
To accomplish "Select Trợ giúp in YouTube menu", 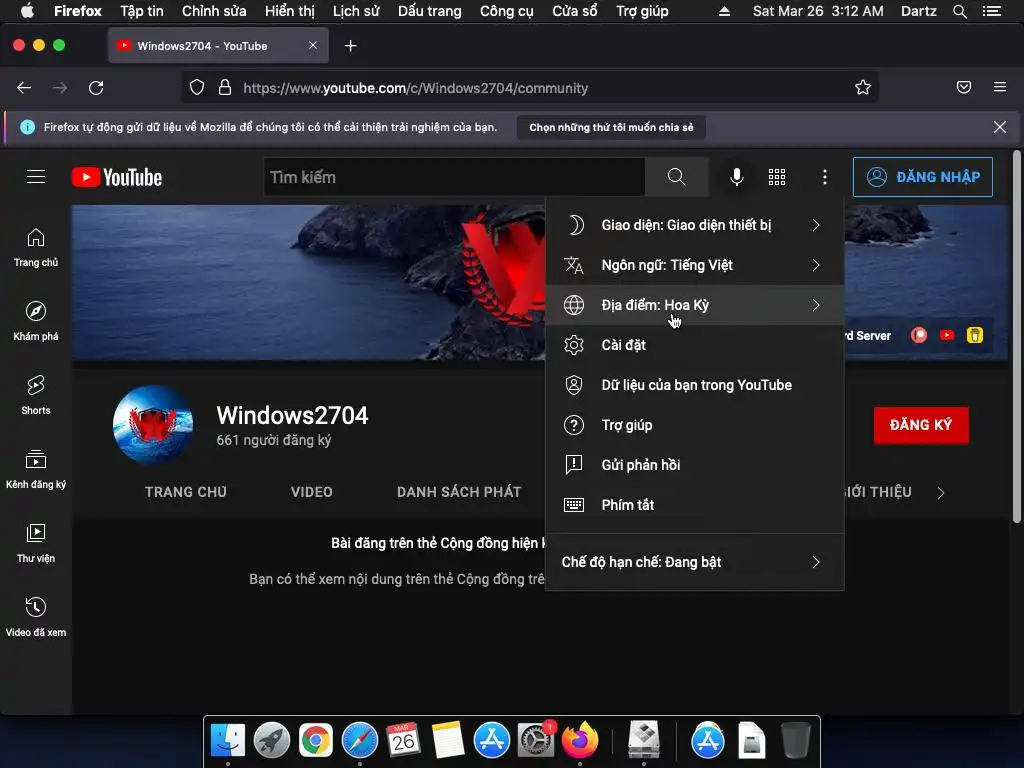I will tap(694, 425).
